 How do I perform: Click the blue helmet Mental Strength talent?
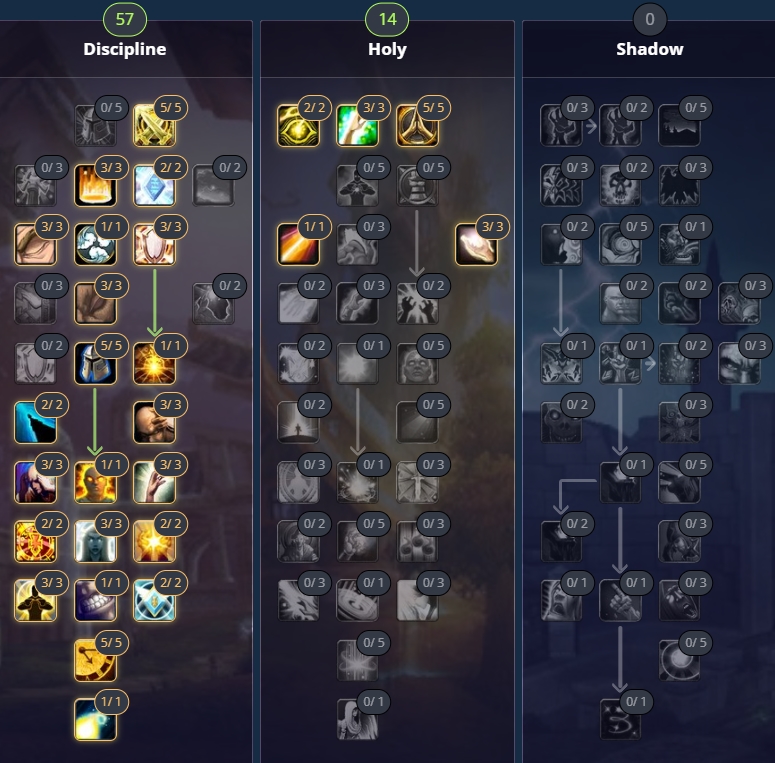[x=95, y=363]
